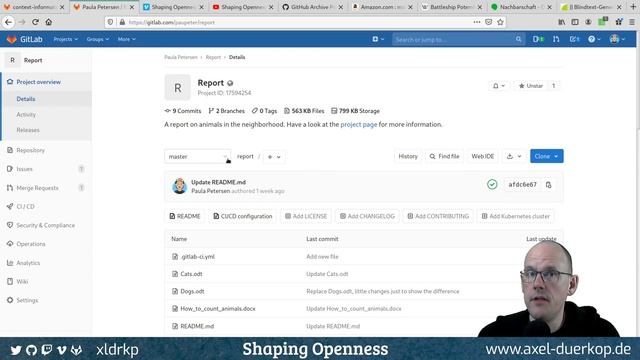Go back with browser back arrow

click(9, 22)
